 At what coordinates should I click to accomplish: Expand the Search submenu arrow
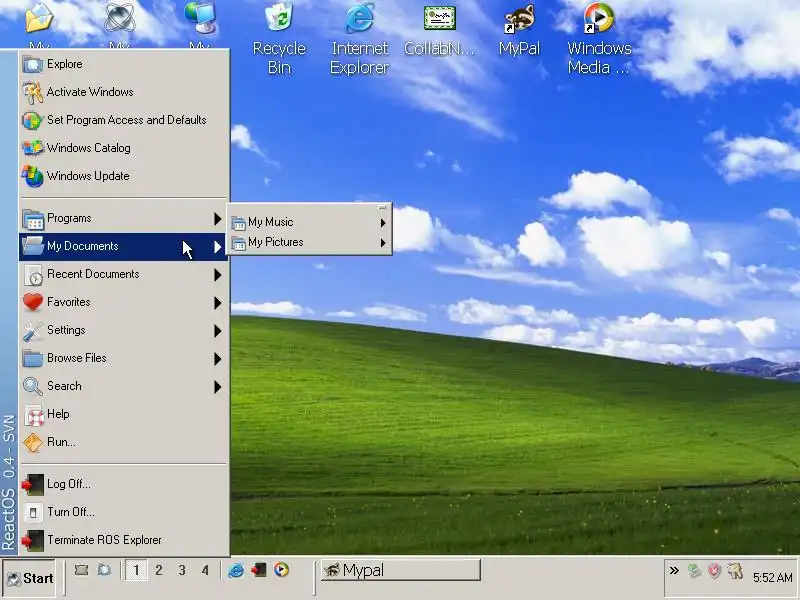click(x=218, y=387)
